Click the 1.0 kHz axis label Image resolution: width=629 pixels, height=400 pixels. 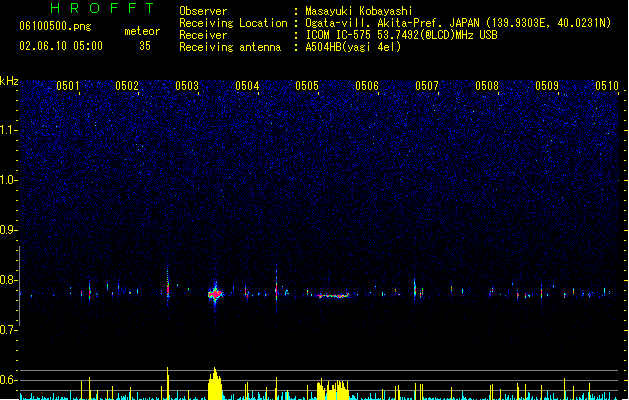click(x=9, y=180)
